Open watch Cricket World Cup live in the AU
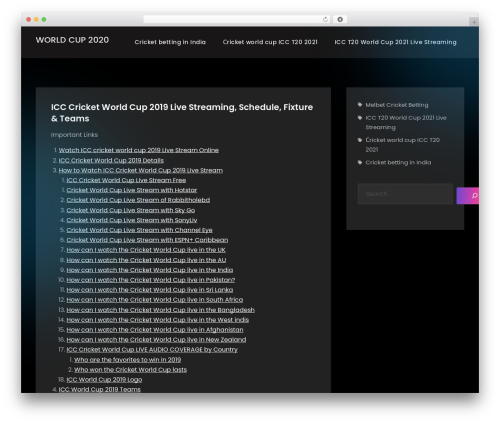The height and width of the screenshot is (423, 500). pyautogui.click(x=146, y=260)
